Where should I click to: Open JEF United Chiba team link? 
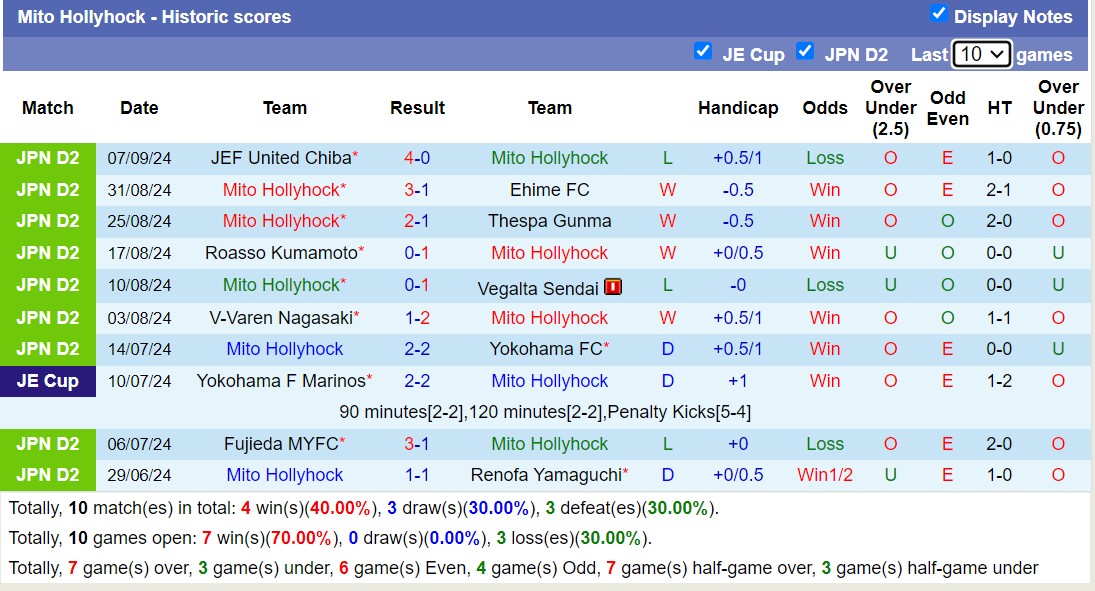pos(281,158)
